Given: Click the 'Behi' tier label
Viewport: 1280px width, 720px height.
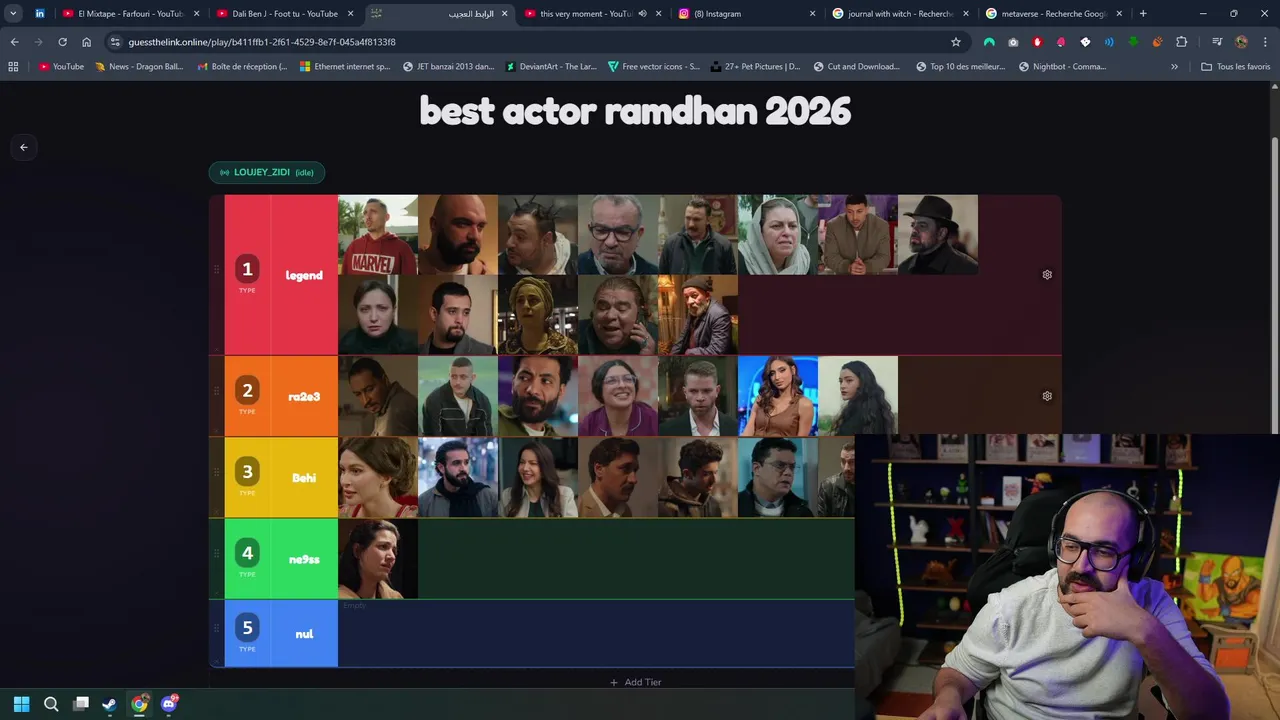Looking at the screenshot, I should point(304,478).
